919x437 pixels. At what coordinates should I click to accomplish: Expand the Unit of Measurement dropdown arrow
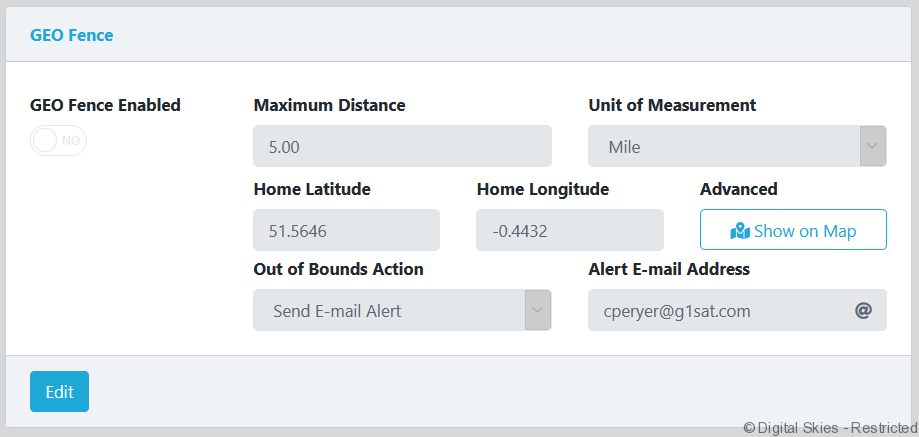873,147
